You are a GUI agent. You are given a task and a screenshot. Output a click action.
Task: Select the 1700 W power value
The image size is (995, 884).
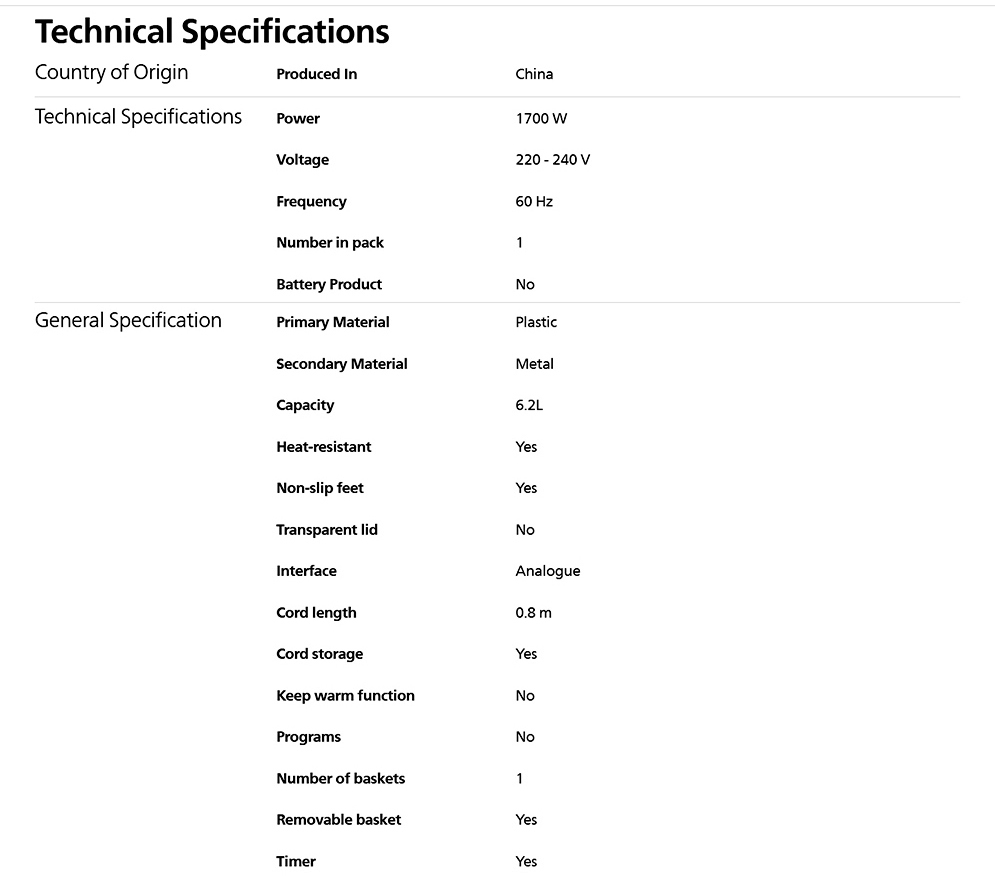tap(541, 119)
